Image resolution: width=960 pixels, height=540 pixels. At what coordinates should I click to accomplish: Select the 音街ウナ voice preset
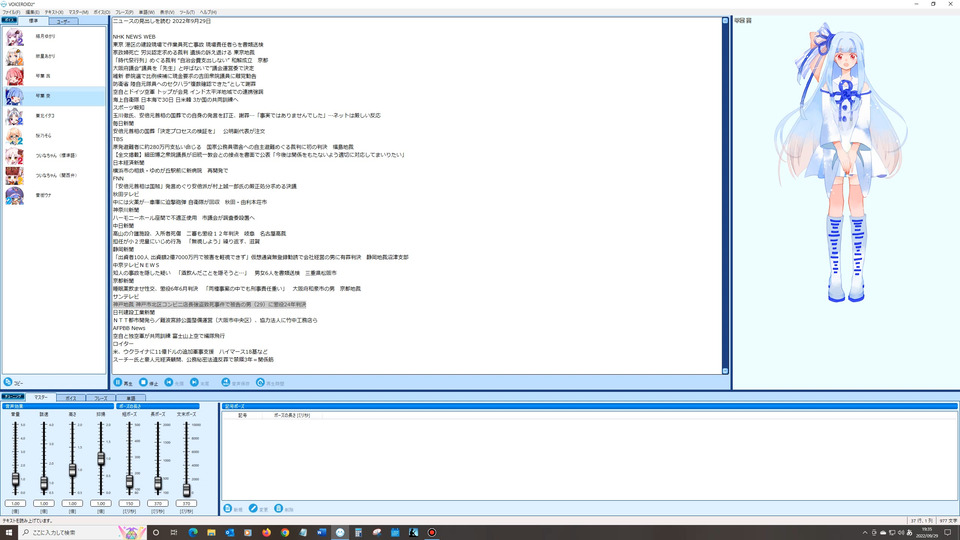click(54, 195)
